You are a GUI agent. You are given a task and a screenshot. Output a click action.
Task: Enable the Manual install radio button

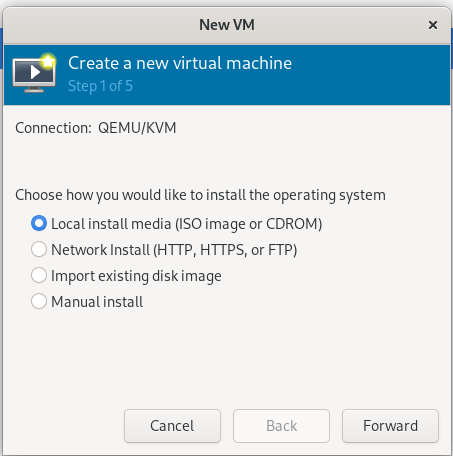[39, 301]
